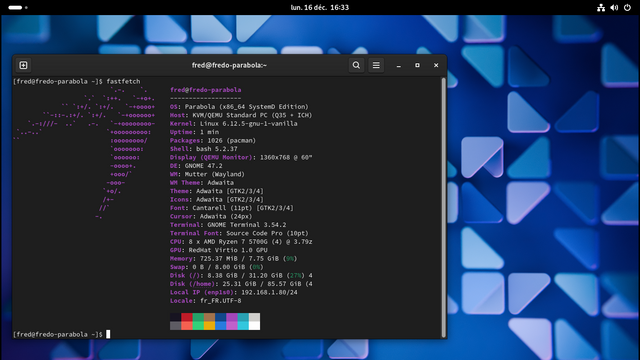Image resolution: width=640 pixels, height=360 pixels.
Task: Click the purple color block
Action: point(232,317)
